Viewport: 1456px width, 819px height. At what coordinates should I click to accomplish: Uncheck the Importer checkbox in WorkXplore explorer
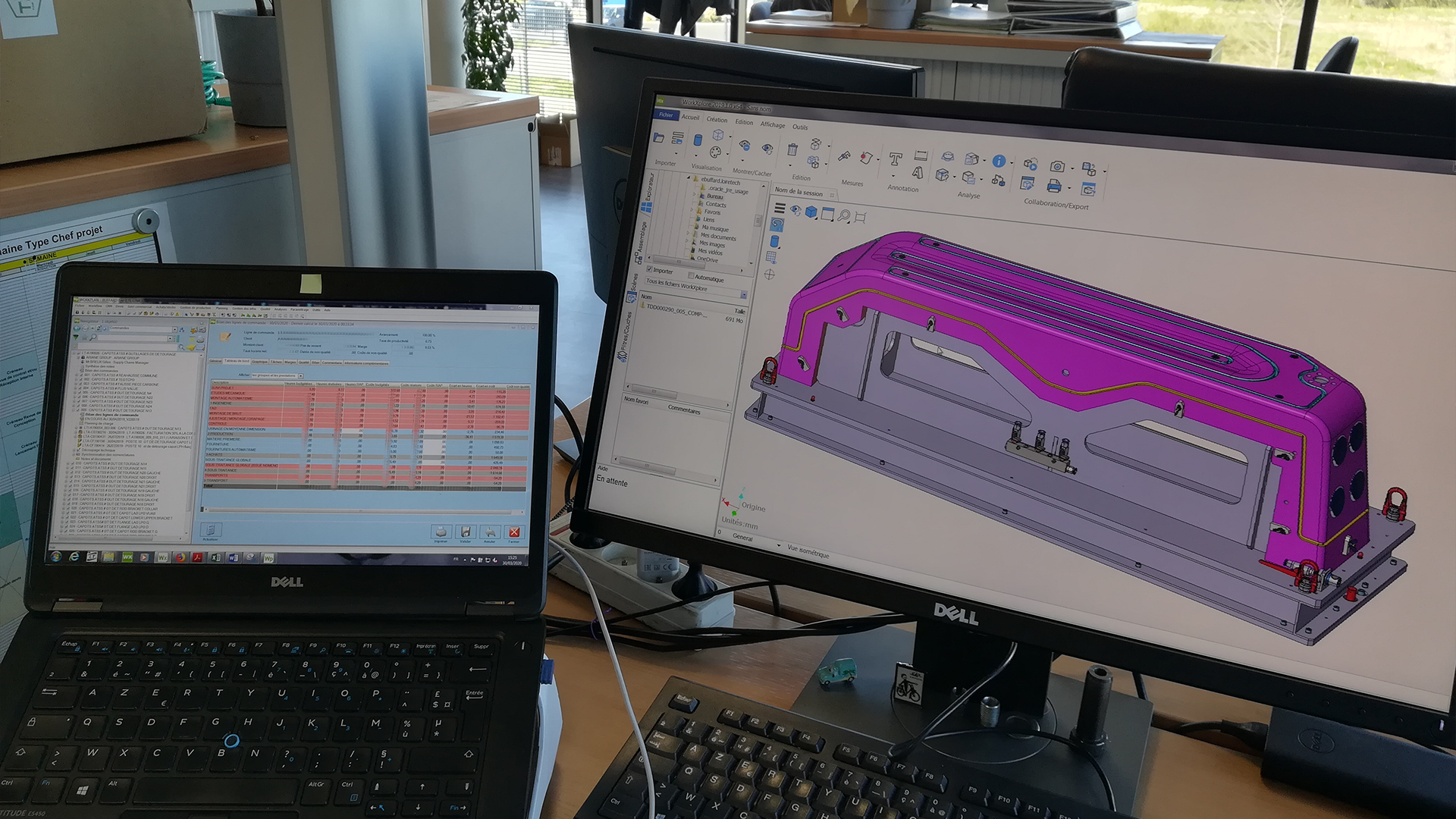[649, 268]
